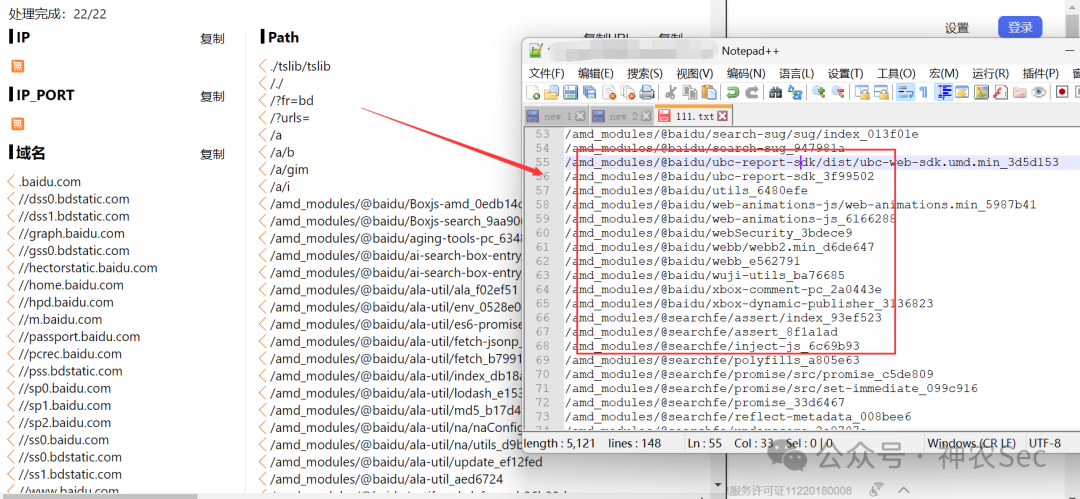Click the save icon on new 1 tab
This screenshot has height=499, width=1080.
[532, 116]
